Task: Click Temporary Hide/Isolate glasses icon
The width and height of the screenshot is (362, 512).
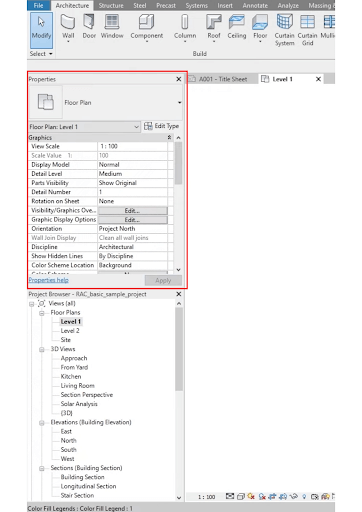Action: pyautogui.click(x=294, y=496)
